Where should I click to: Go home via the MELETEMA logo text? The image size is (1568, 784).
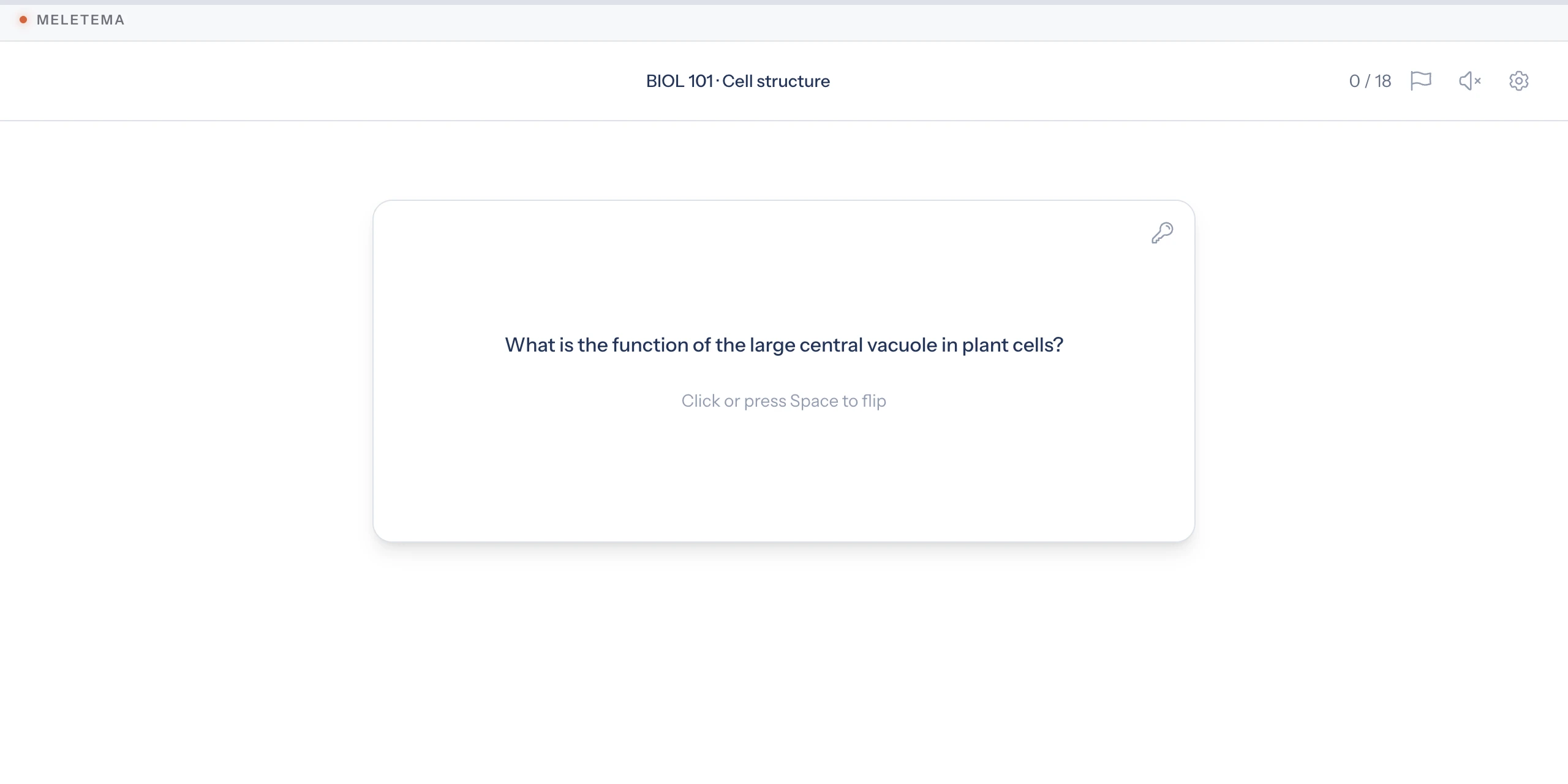80,20
